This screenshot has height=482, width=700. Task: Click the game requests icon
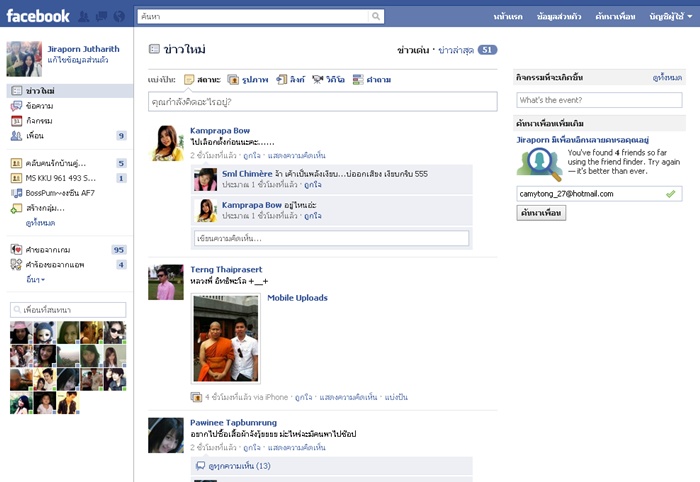coord(16,249)
